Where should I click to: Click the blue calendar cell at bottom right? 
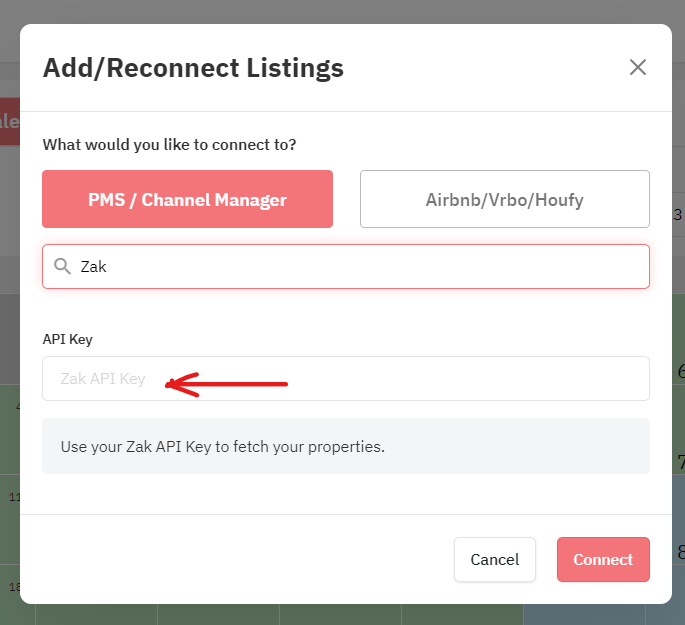(584, 615)
